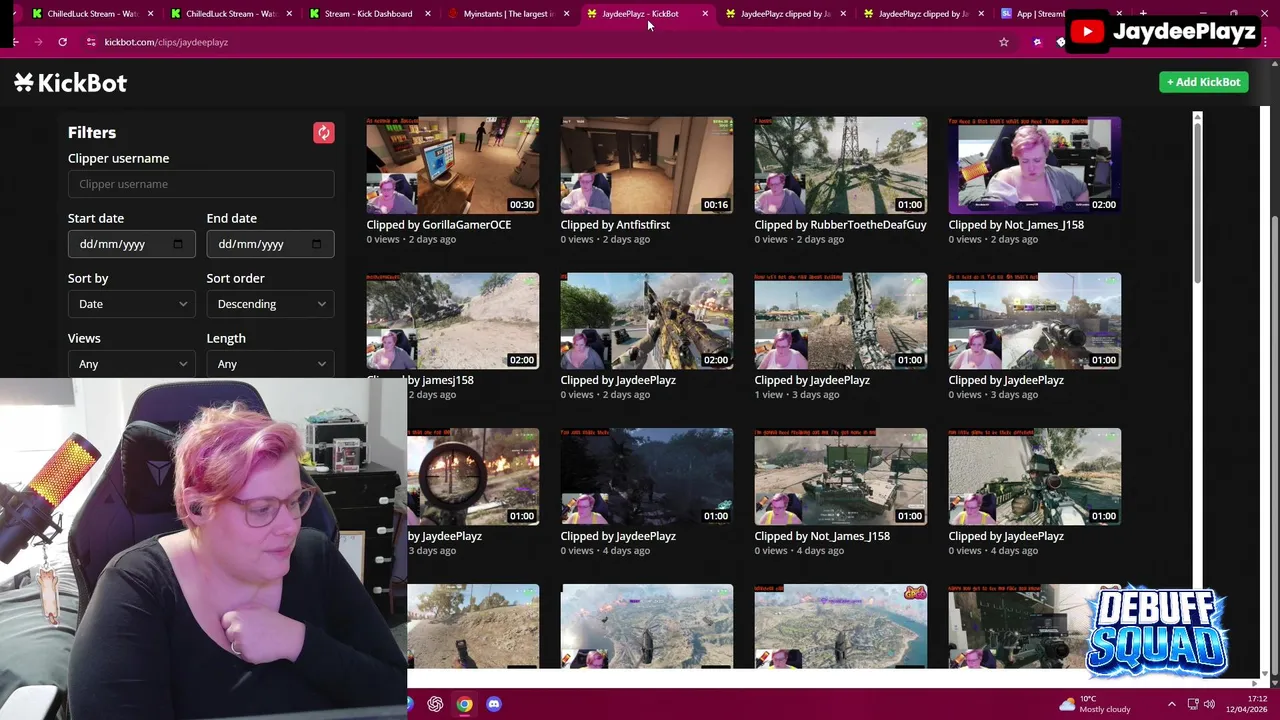This screenshot has height=720, width=1280.
Task: Reload the page with the browser refresh icon
Action: [x=62, y=42]
